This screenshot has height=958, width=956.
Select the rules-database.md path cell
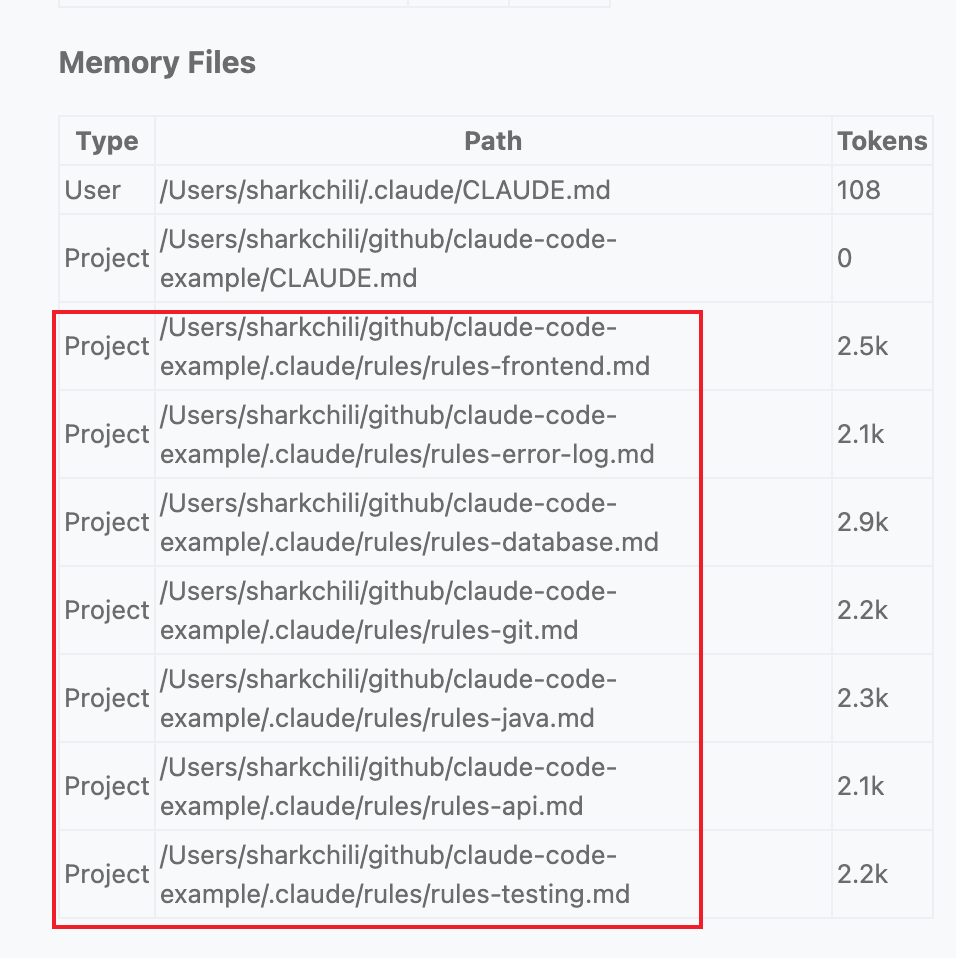pos(409,523)
